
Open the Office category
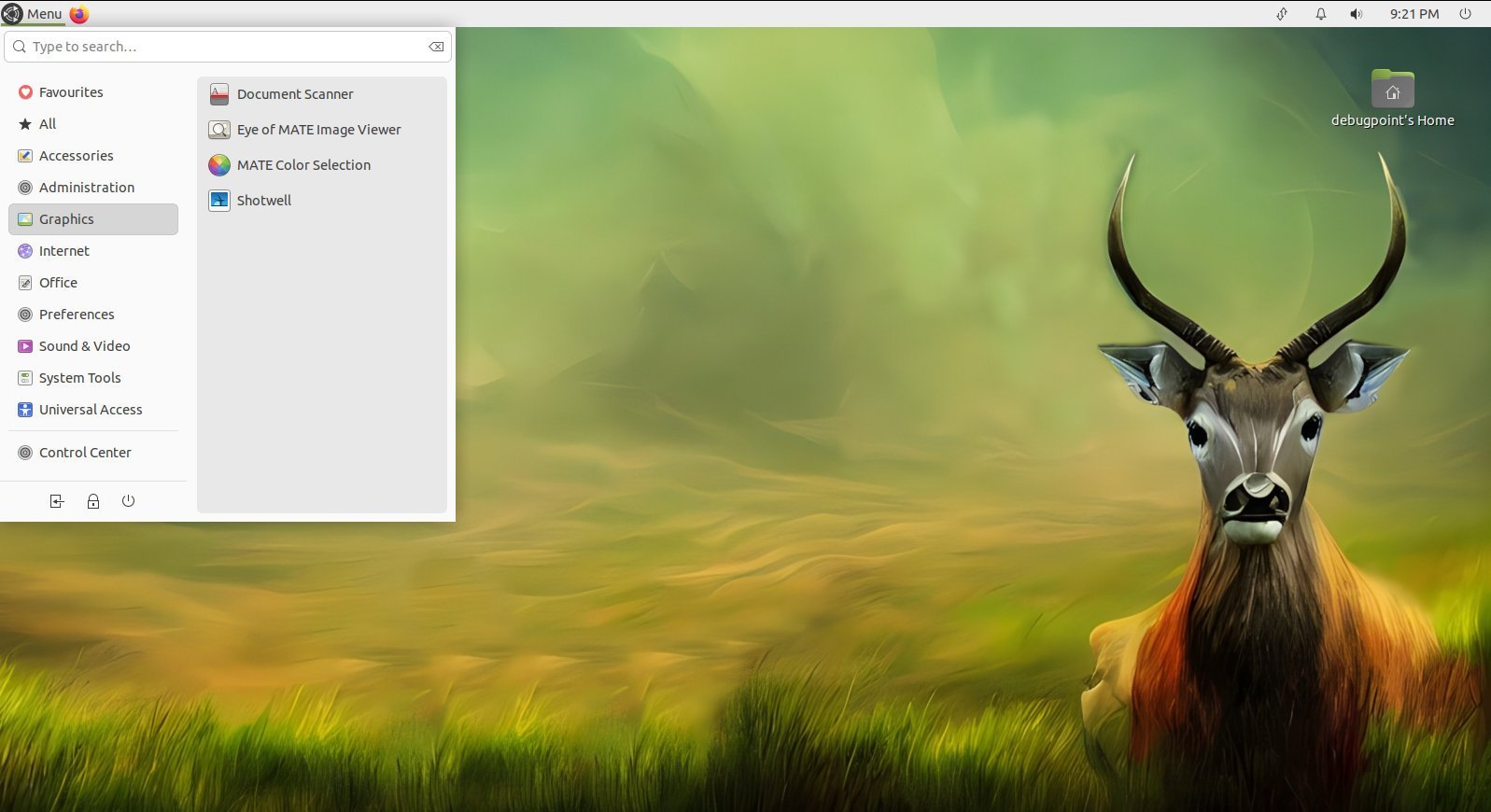93,283
